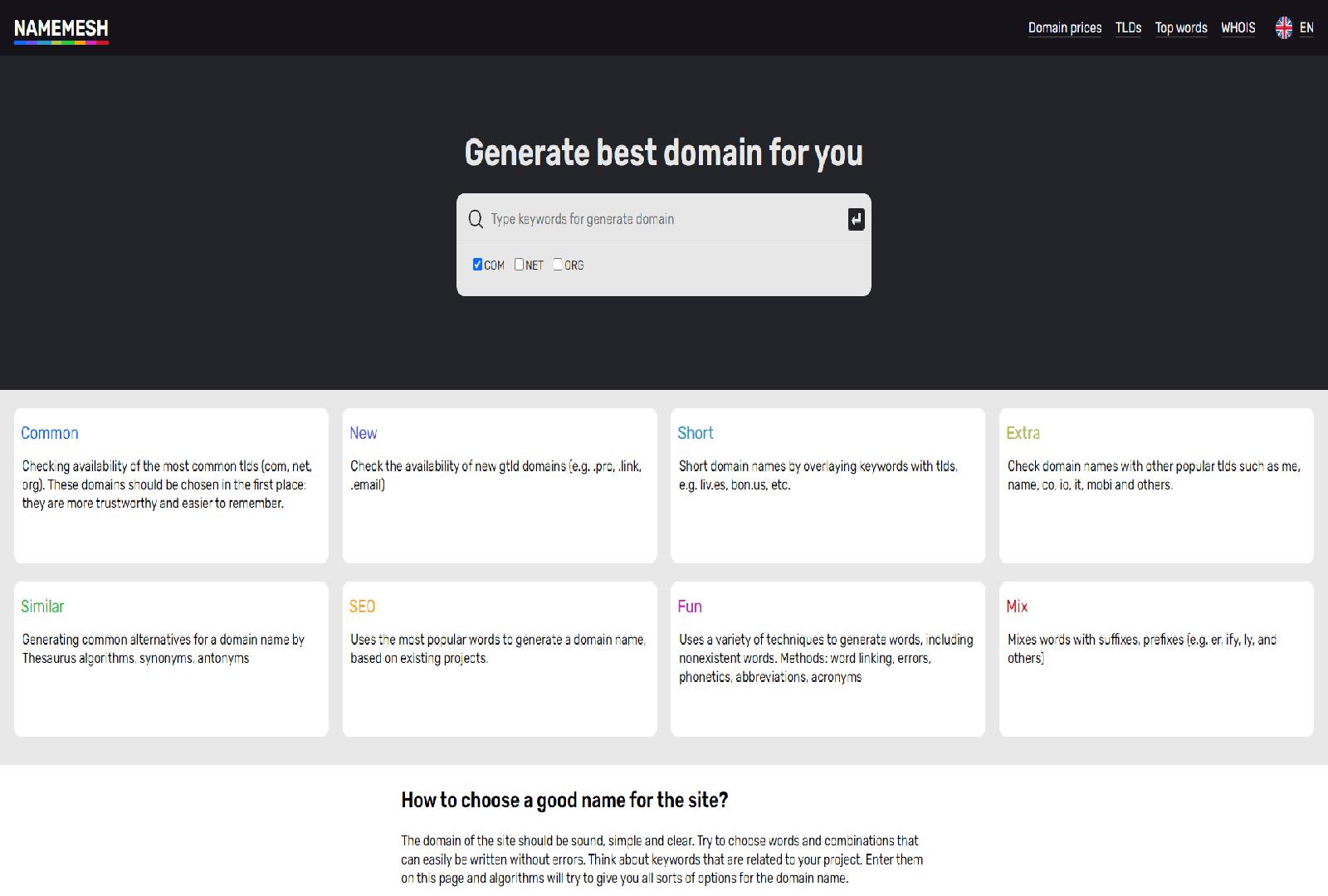This screenshot has height=896, width=1328.
Task: Open the EN language dropdown
Action: click(1306, 28)
